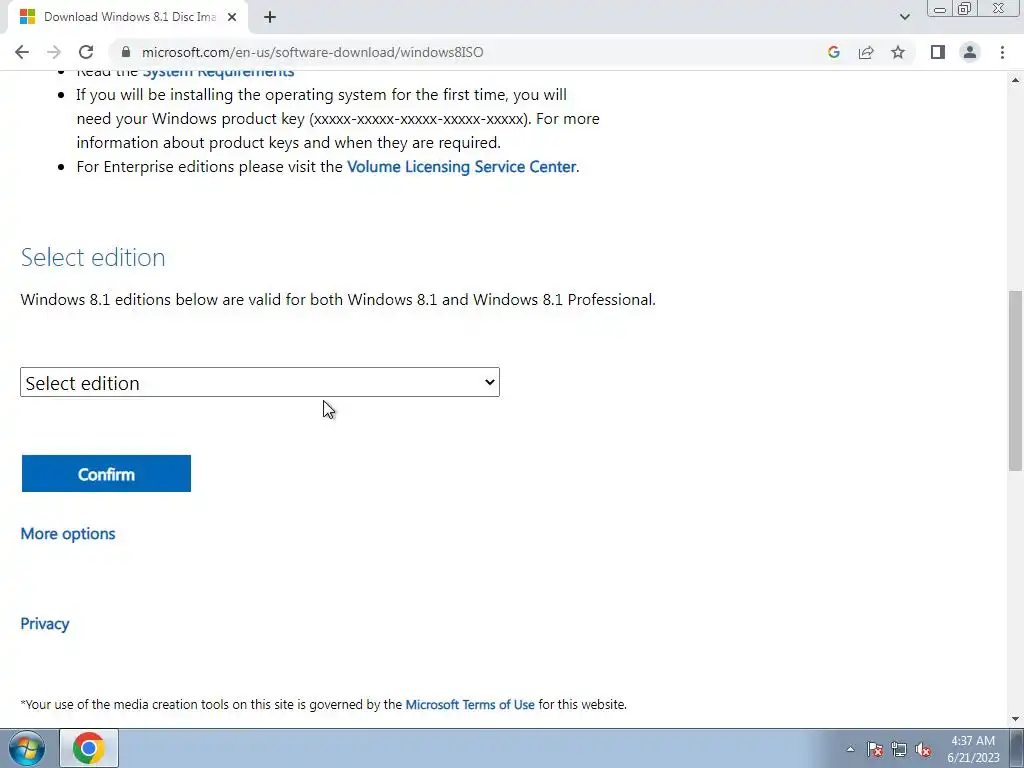Image resolution: width=1024 pixels, height=768 pixels.
Task: Open the Chrome profile avatar
Action: pyautogui.click(x=970, y=52)
